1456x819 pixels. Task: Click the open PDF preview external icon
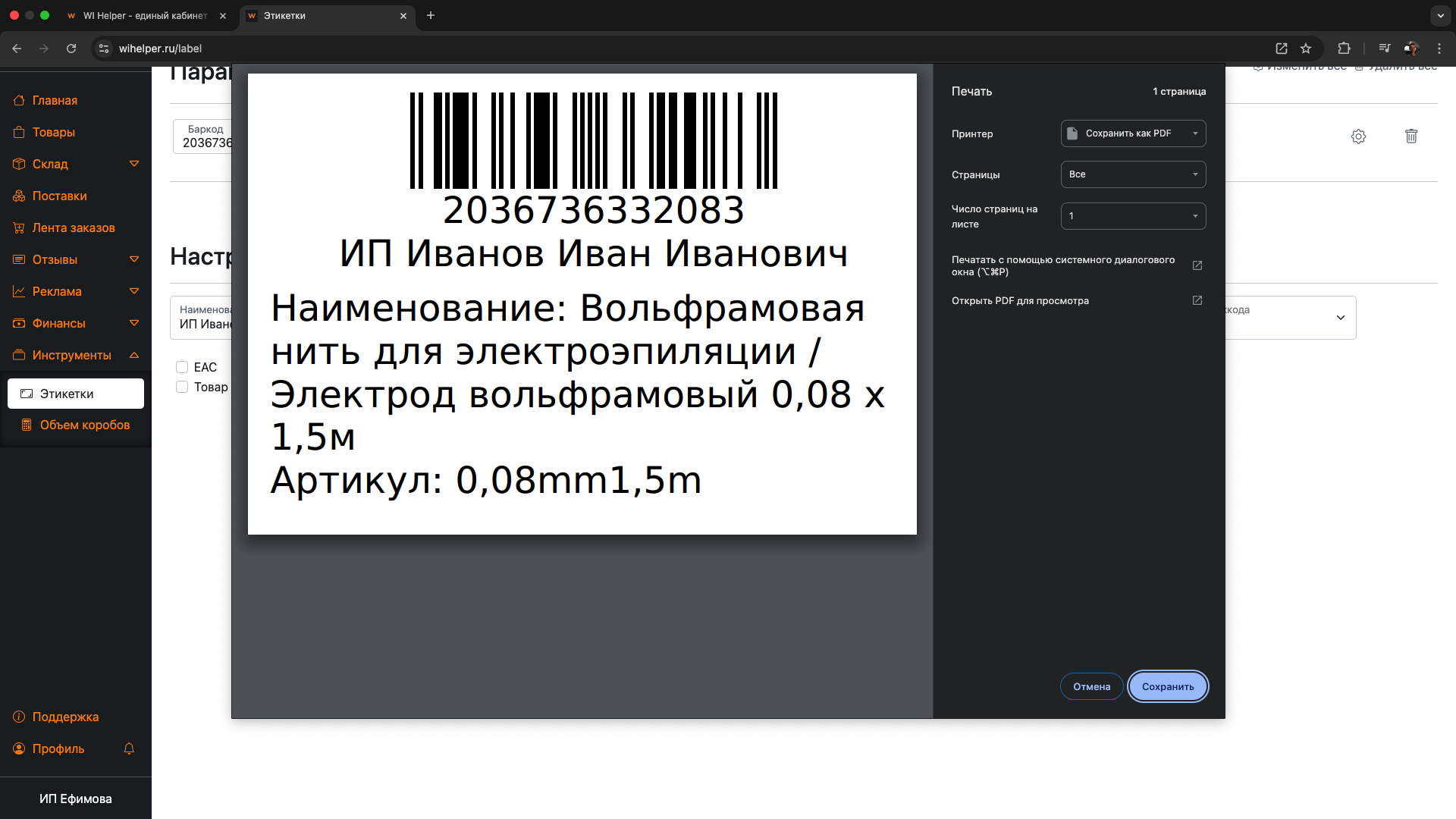pyautogui.click(x=1197, y=300)
